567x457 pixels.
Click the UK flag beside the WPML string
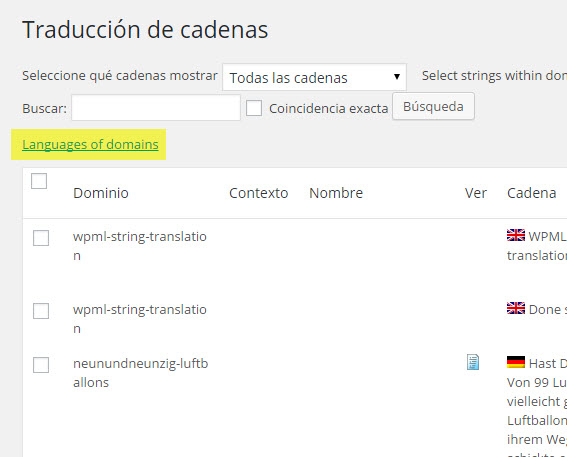pyautogui.click(x=516, y=235)
